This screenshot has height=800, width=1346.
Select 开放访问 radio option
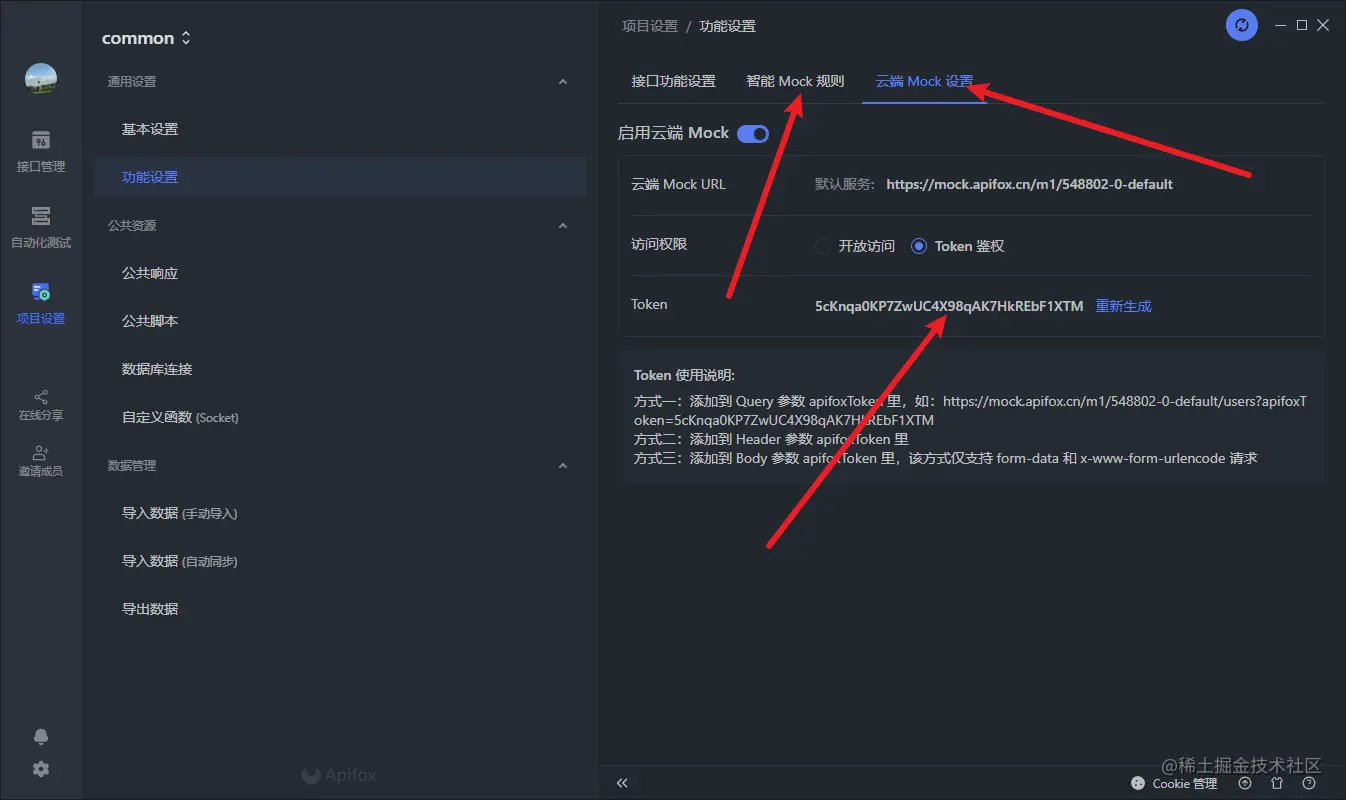click(855, 246)
